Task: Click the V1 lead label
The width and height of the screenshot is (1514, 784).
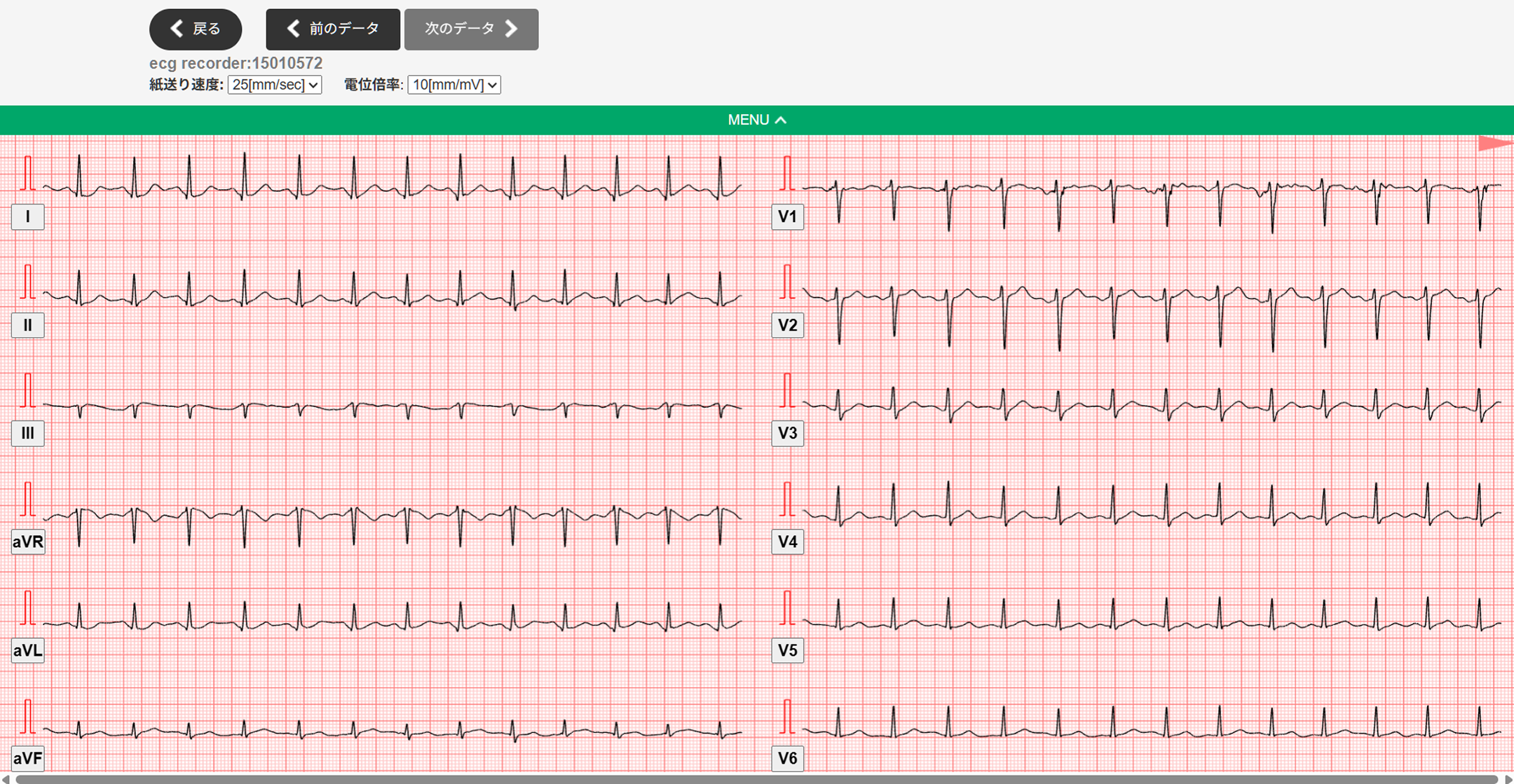Action: pos(787,216)
